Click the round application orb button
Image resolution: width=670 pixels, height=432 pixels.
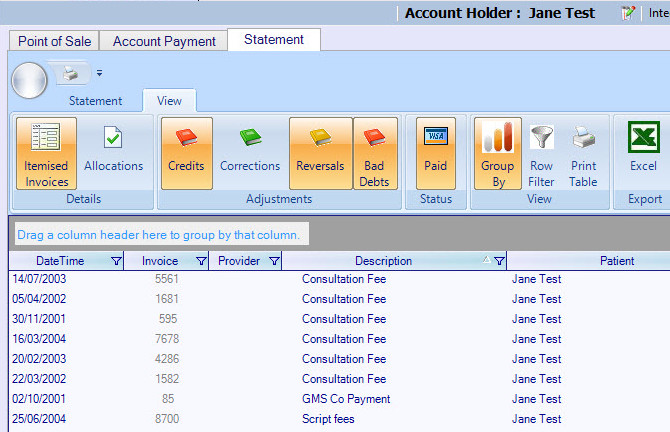(x=29, y=80)
